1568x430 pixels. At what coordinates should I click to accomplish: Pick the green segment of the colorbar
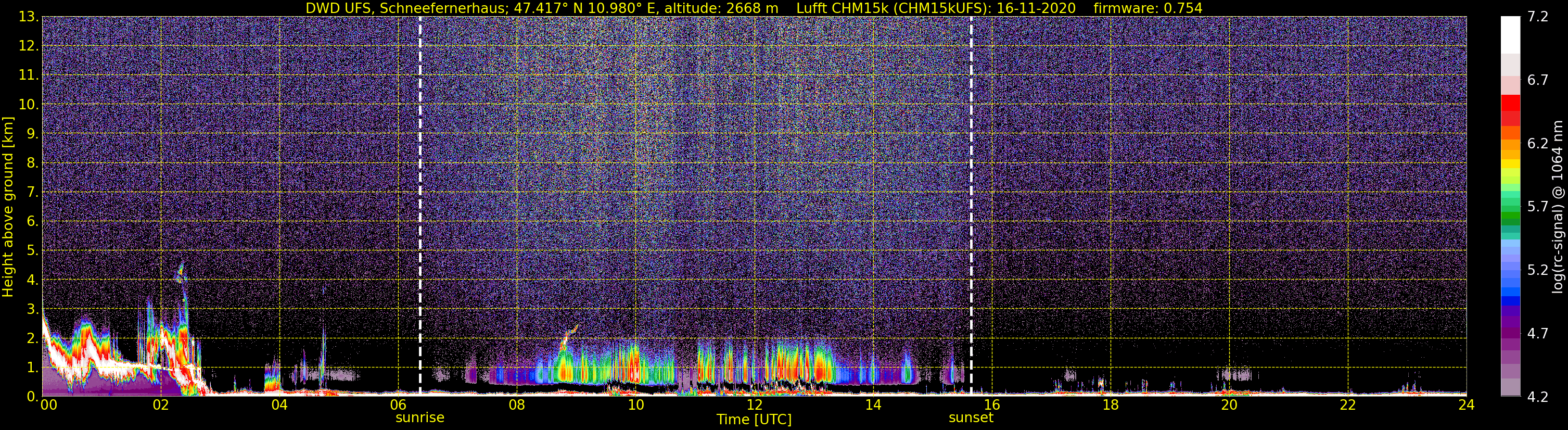point(1511,216)
